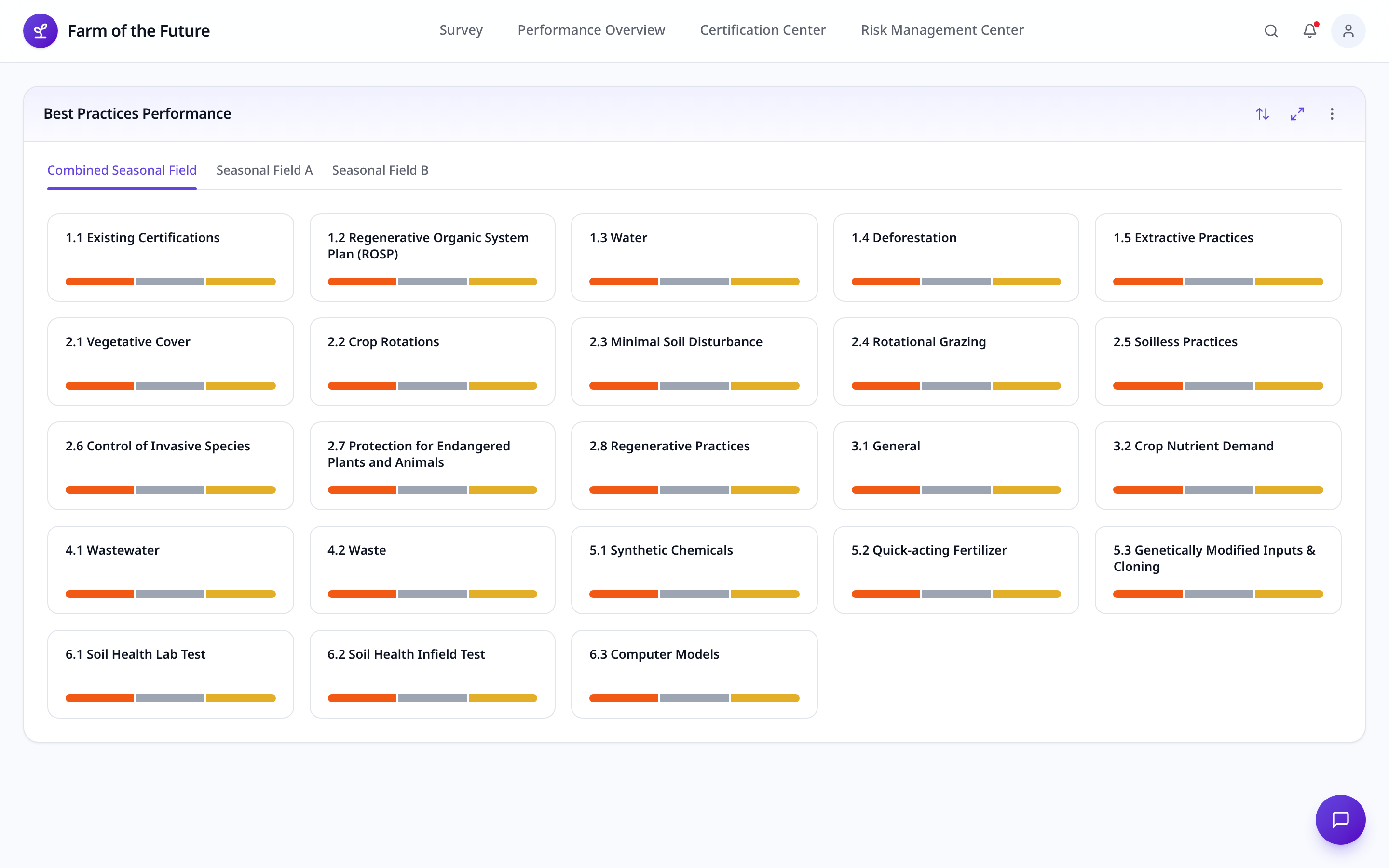
Task: Click the sort arrows icon in panel header
Action: click(x=1262, y=114)
